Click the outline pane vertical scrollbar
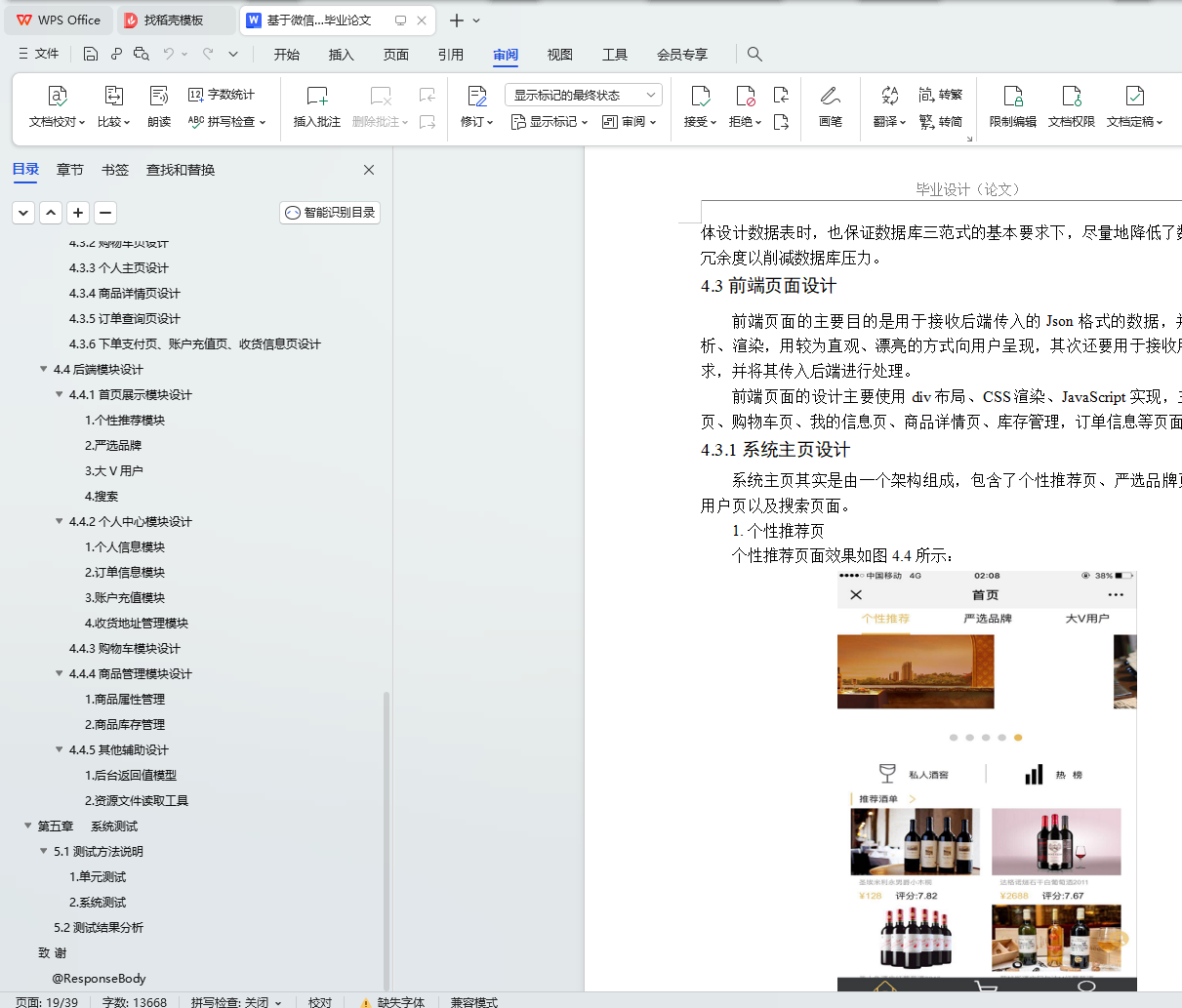This screenshot has width=1182, height=1008. pyautogui.click(x=387, y=839)
